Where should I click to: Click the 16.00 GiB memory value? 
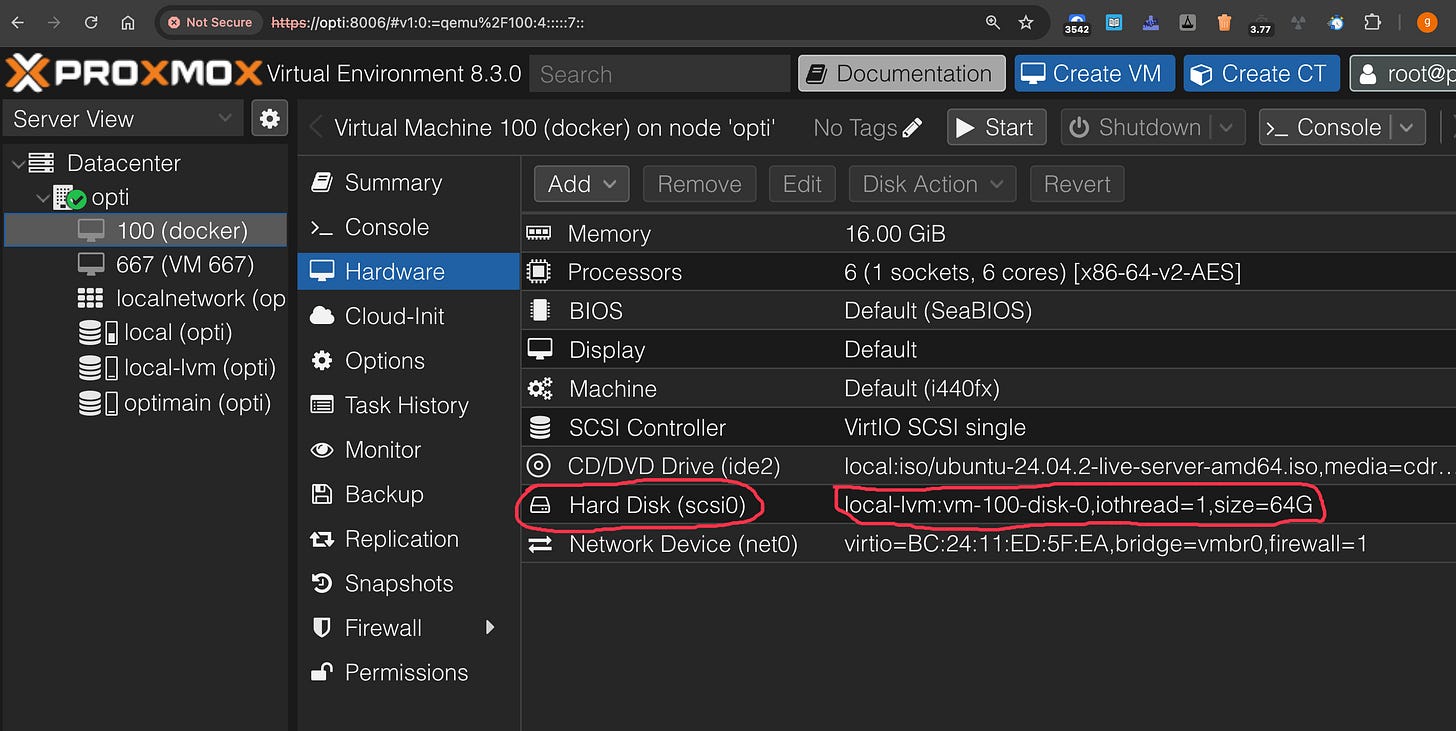tap(895, 234)
